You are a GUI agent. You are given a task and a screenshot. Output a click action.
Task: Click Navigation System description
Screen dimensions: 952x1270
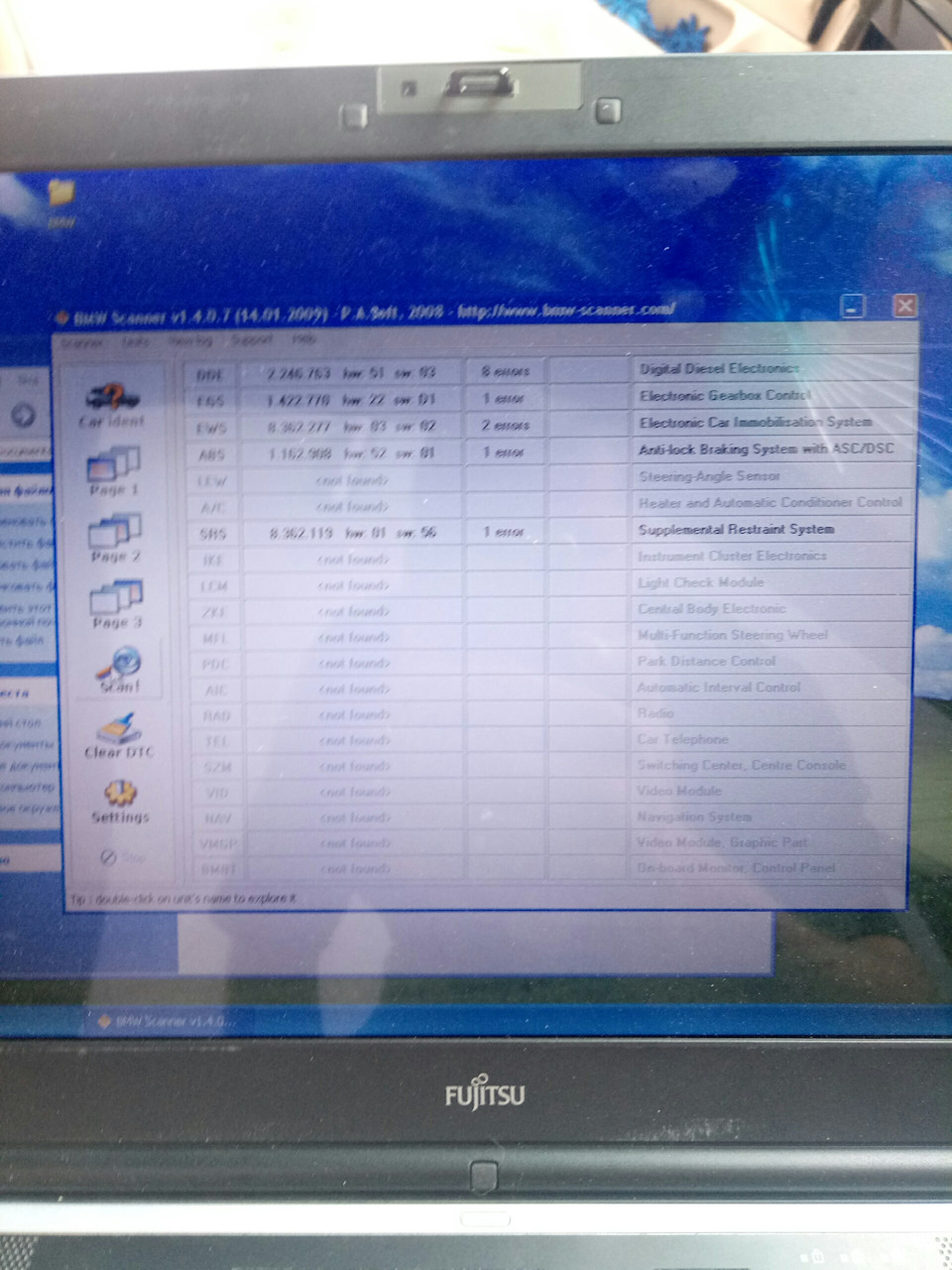694,817
